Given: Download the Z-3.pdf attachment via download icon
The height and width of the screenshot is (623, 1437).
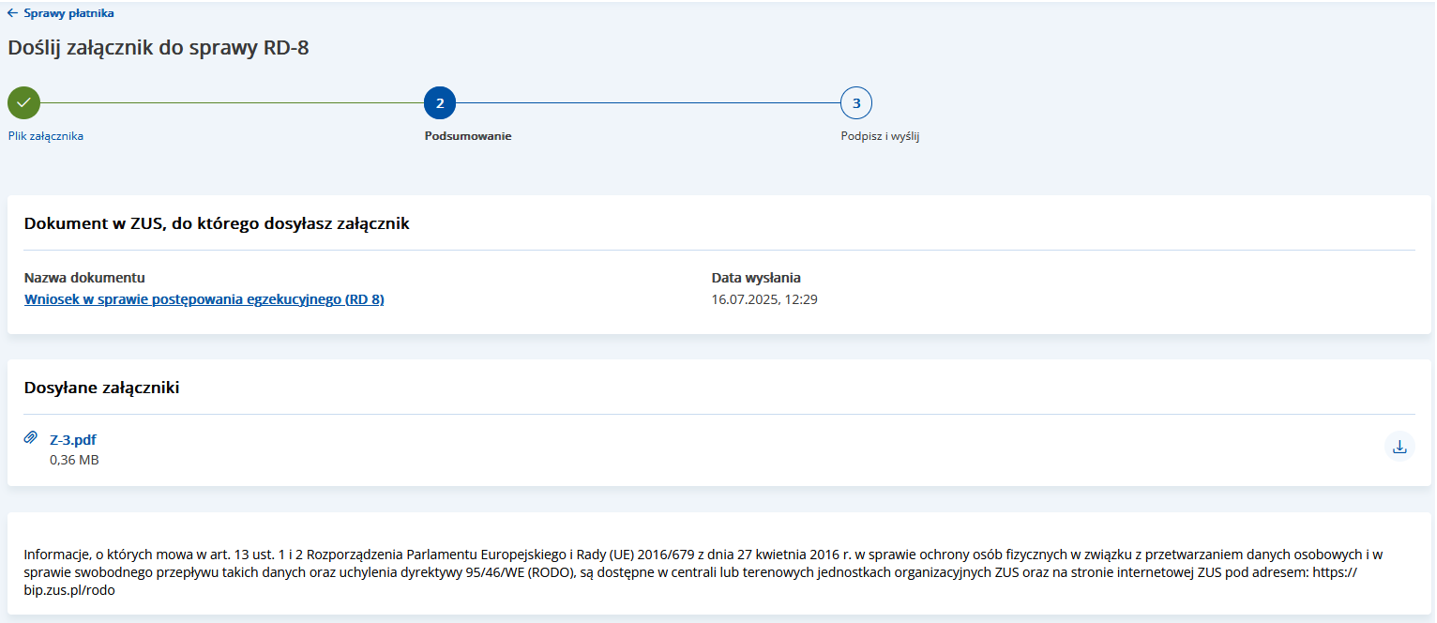Looking at the screenshot, I should pos(1400,447).
